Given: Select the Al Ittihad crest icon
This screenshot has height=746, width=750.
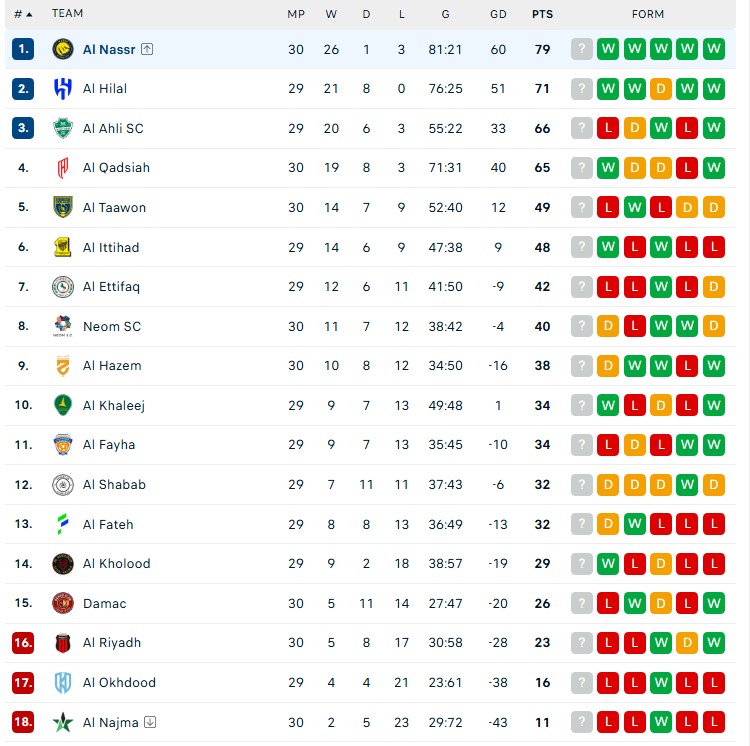Looking at the screenshot, I should point(63,247).
